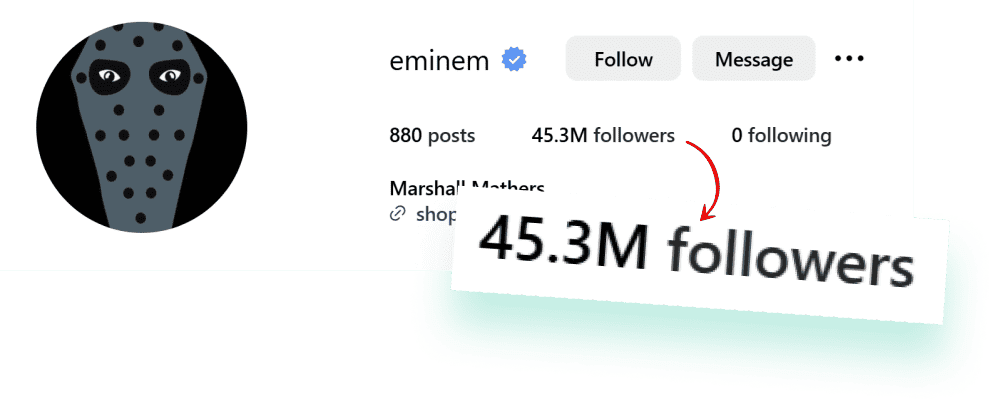Open eminem's circular profile picture
Viewport: 995px width, 405px height.
coord(142,127)
